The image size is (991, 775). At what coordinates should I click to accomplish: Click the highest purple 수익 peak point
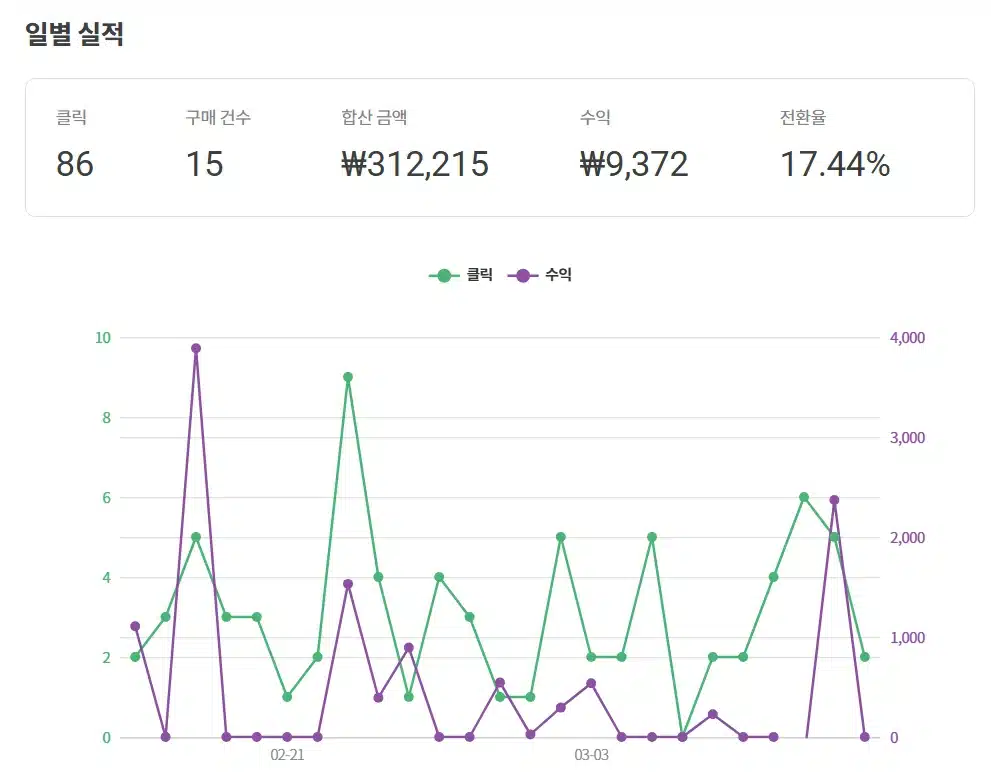point(196,348)
